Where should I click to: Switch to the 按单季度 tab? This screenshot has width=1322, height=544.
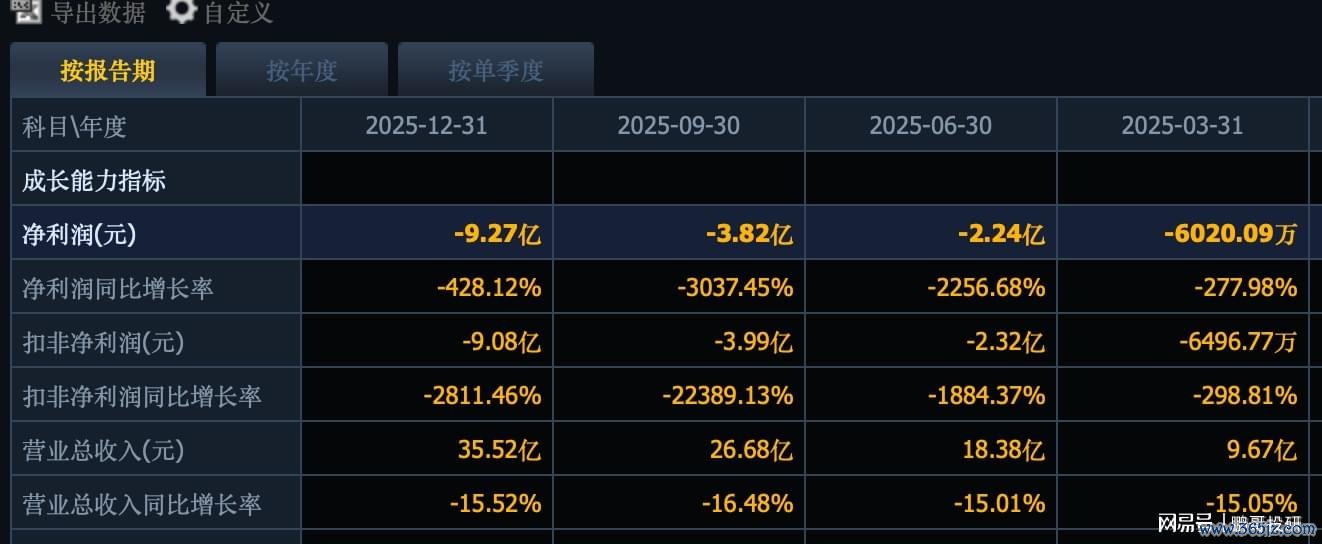(496, 70)
